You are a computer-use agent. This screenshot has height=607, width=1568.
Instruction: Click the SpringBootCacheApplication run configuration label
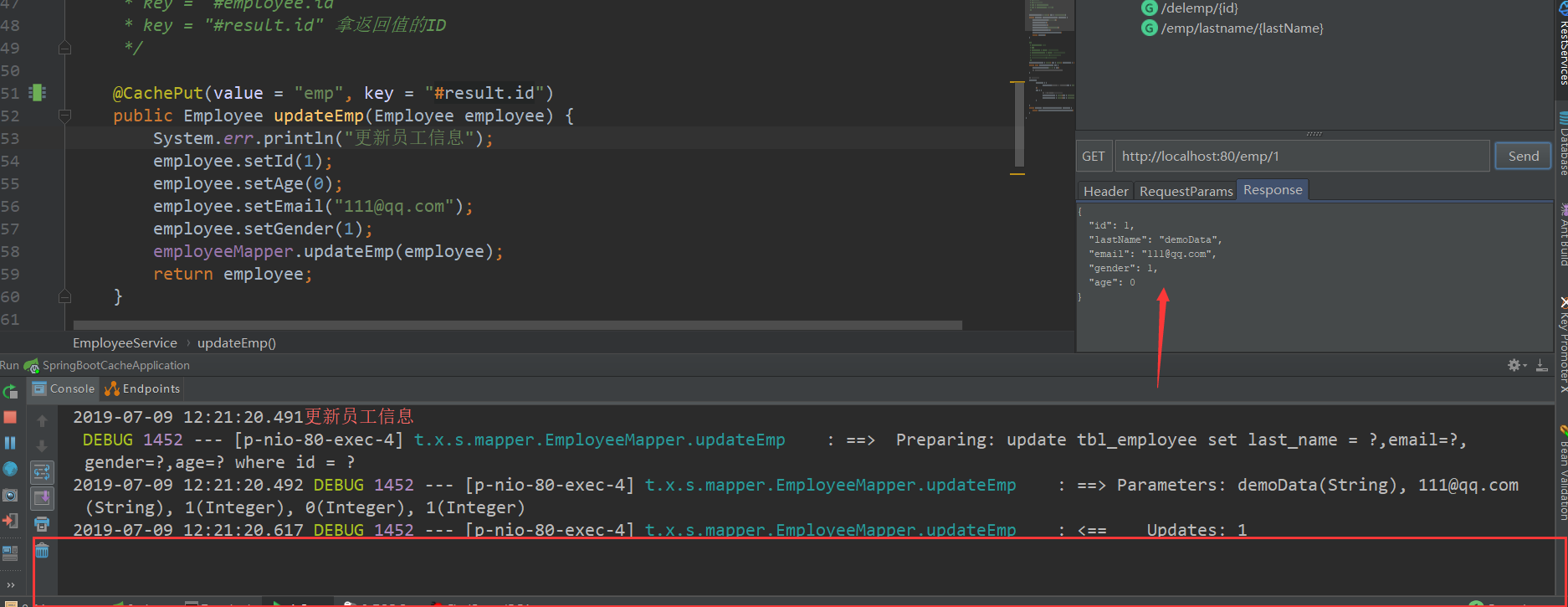115,365
